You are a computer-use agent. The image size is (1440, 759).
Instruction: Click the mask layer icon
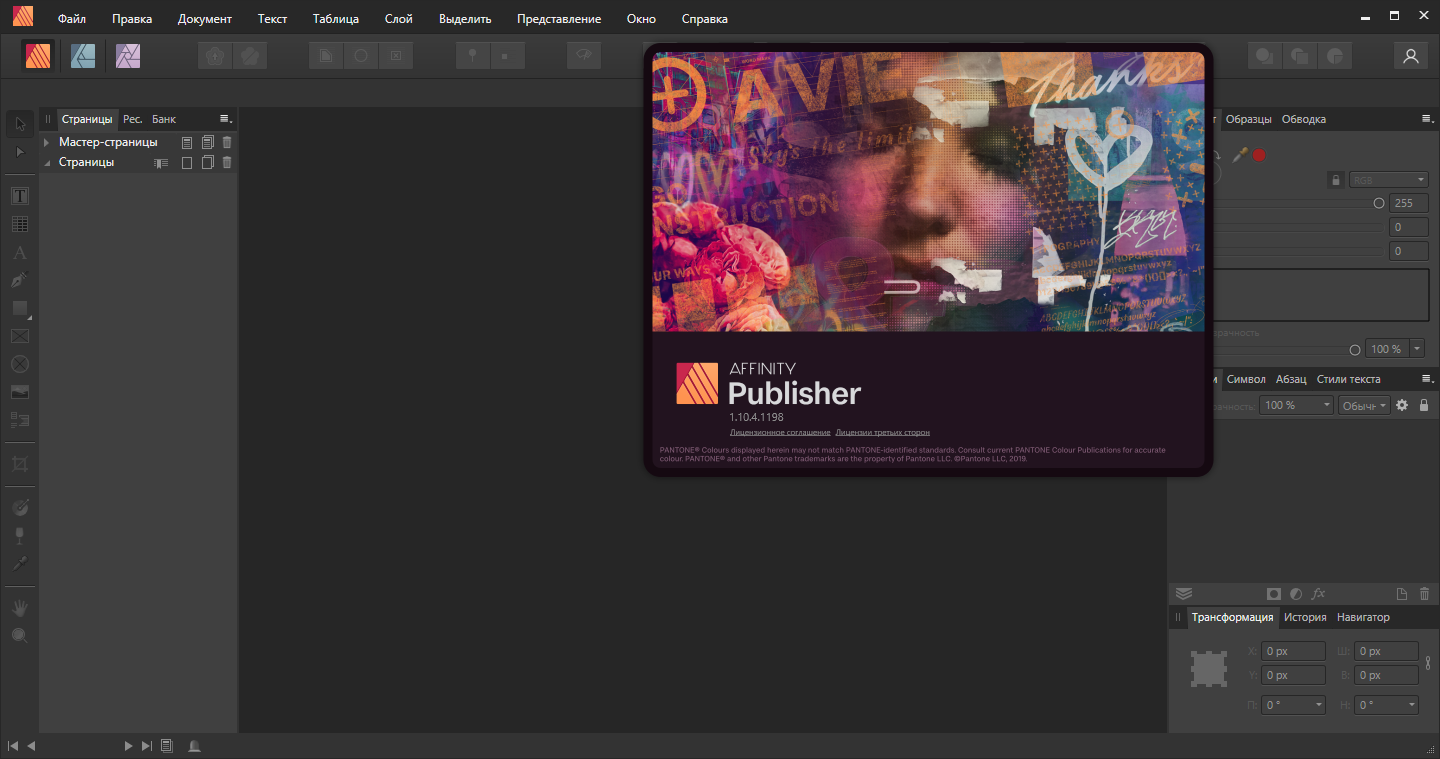(1274, 594)
